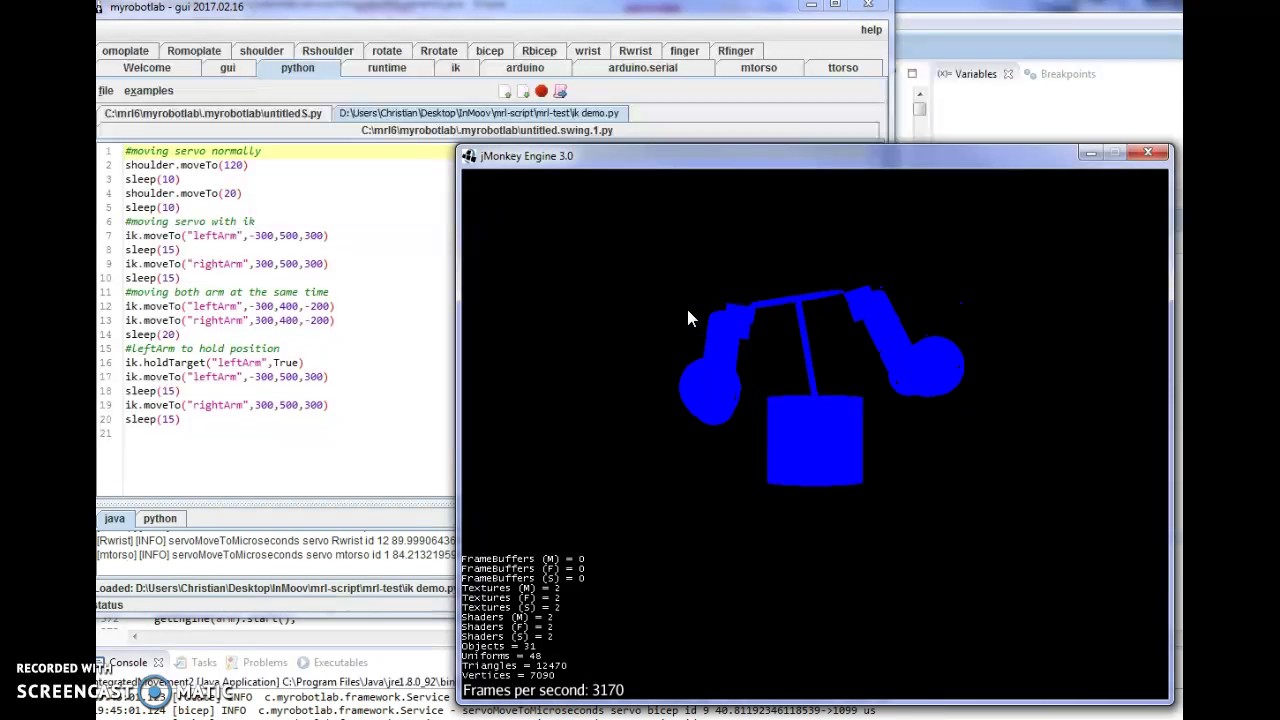Image resolution: width=1280 pixels, height=720 pixels.
Task: Minimize the jMonkey Engine window
Action: pyautogui.click(x=1091, y=152)
